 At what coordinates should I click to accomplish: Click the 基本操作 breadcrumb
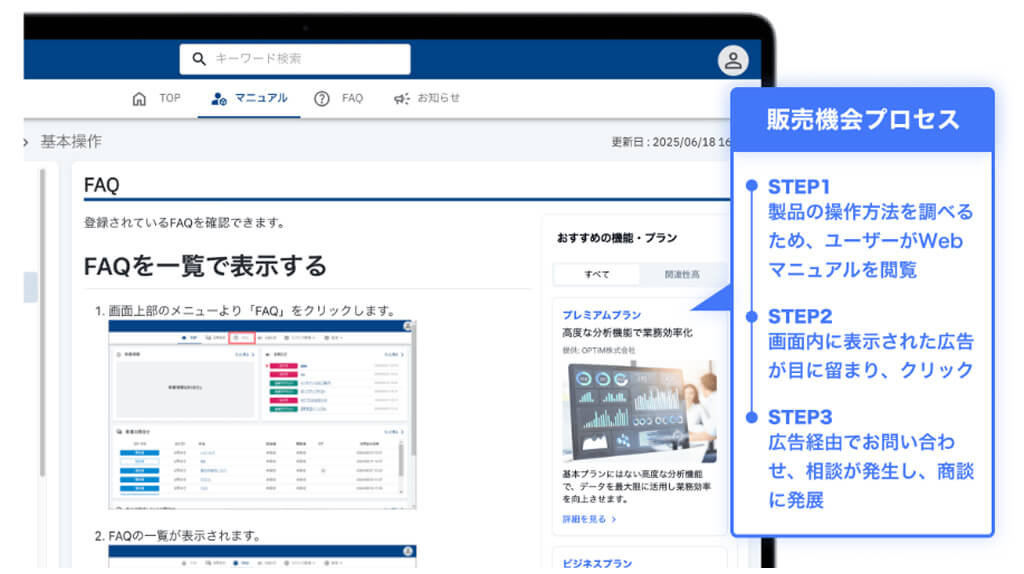71,142
